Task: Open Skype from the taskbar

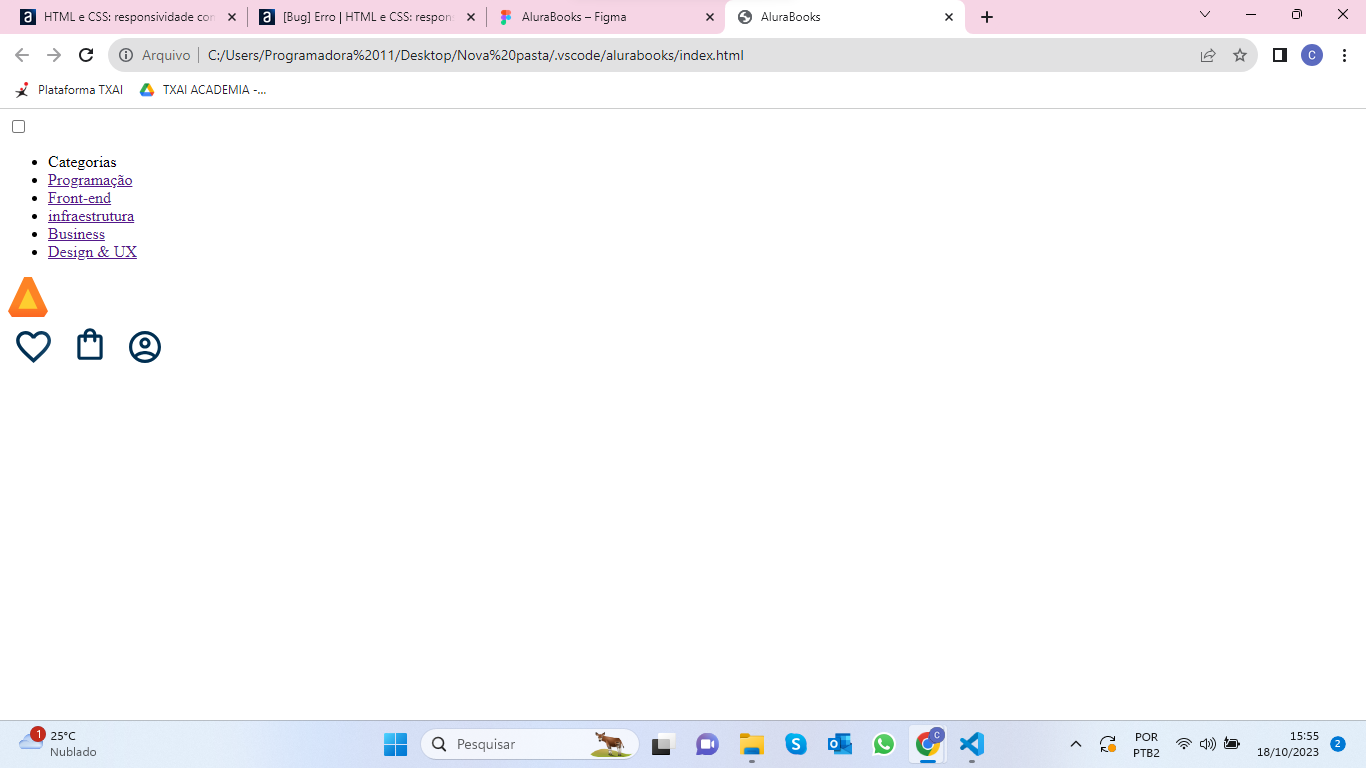Action: [x=795, y=744]
